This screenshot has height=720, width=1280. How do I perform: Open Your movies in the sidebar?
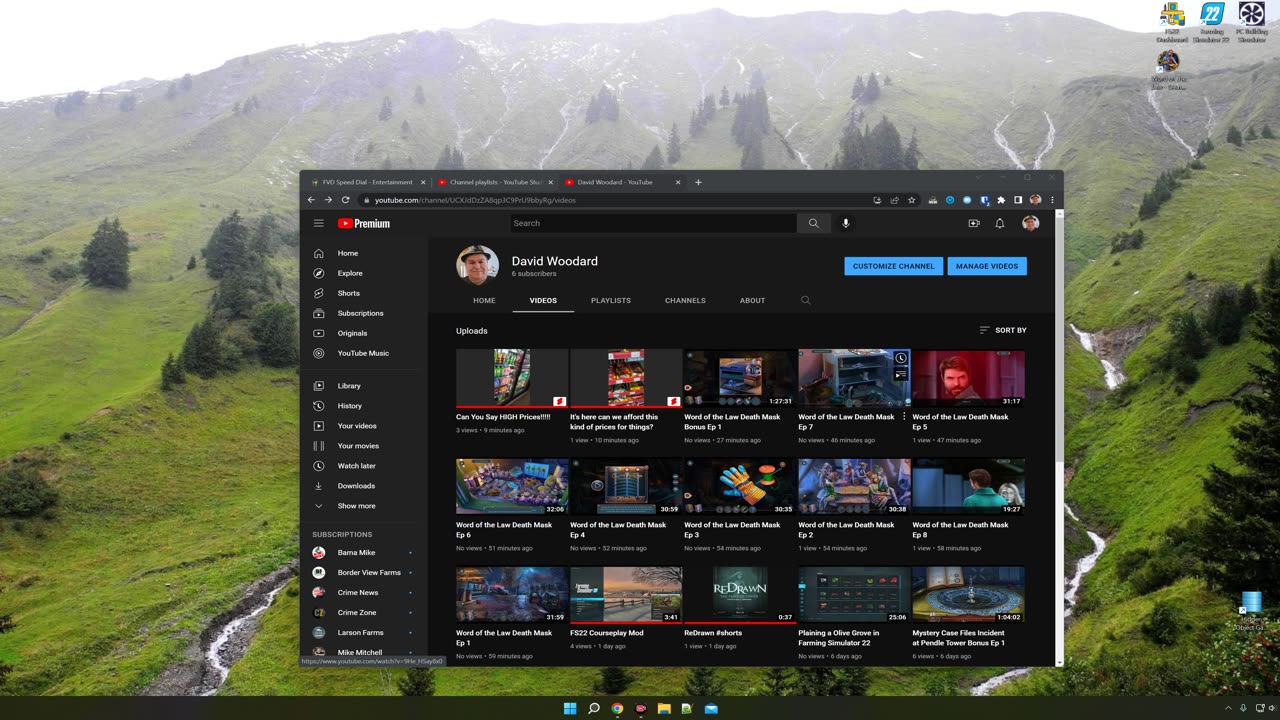tap(364, 446)
